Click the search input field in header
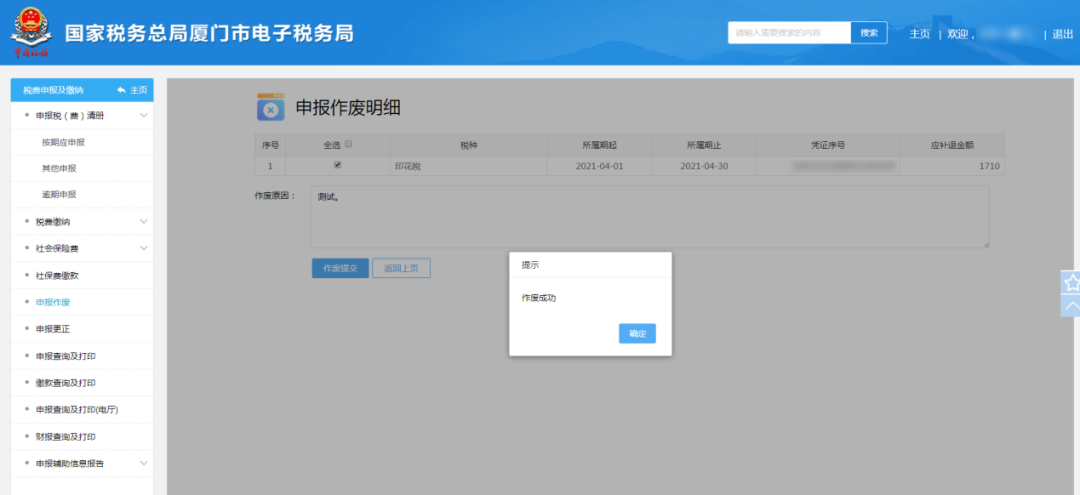 click(789, 33)
